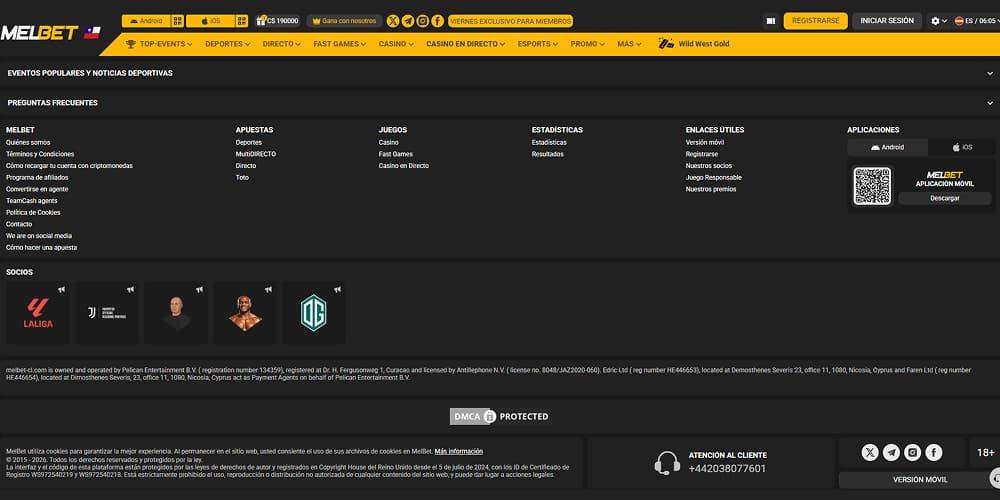This screenshot has width=1000, height=500.
Task: Open the Juventus partner card
Action: [x=107, y=313]
